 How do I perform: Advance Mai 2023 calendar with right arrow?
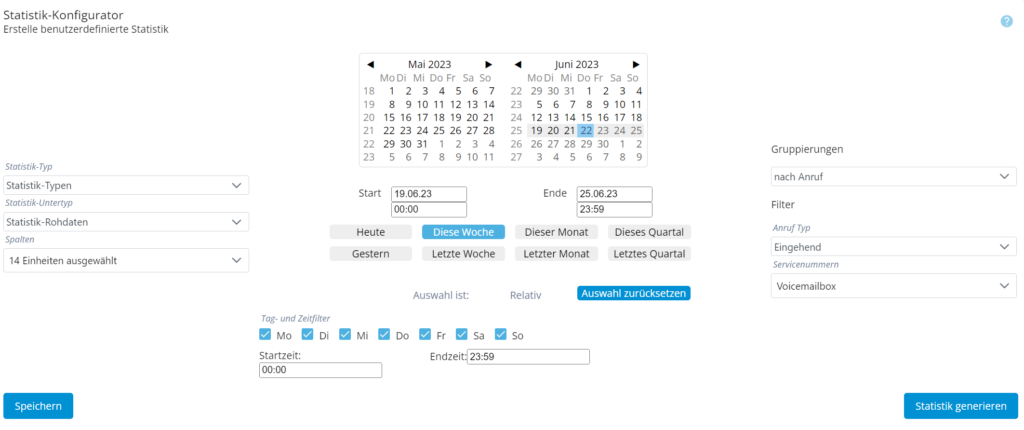(x=488, y=64)
